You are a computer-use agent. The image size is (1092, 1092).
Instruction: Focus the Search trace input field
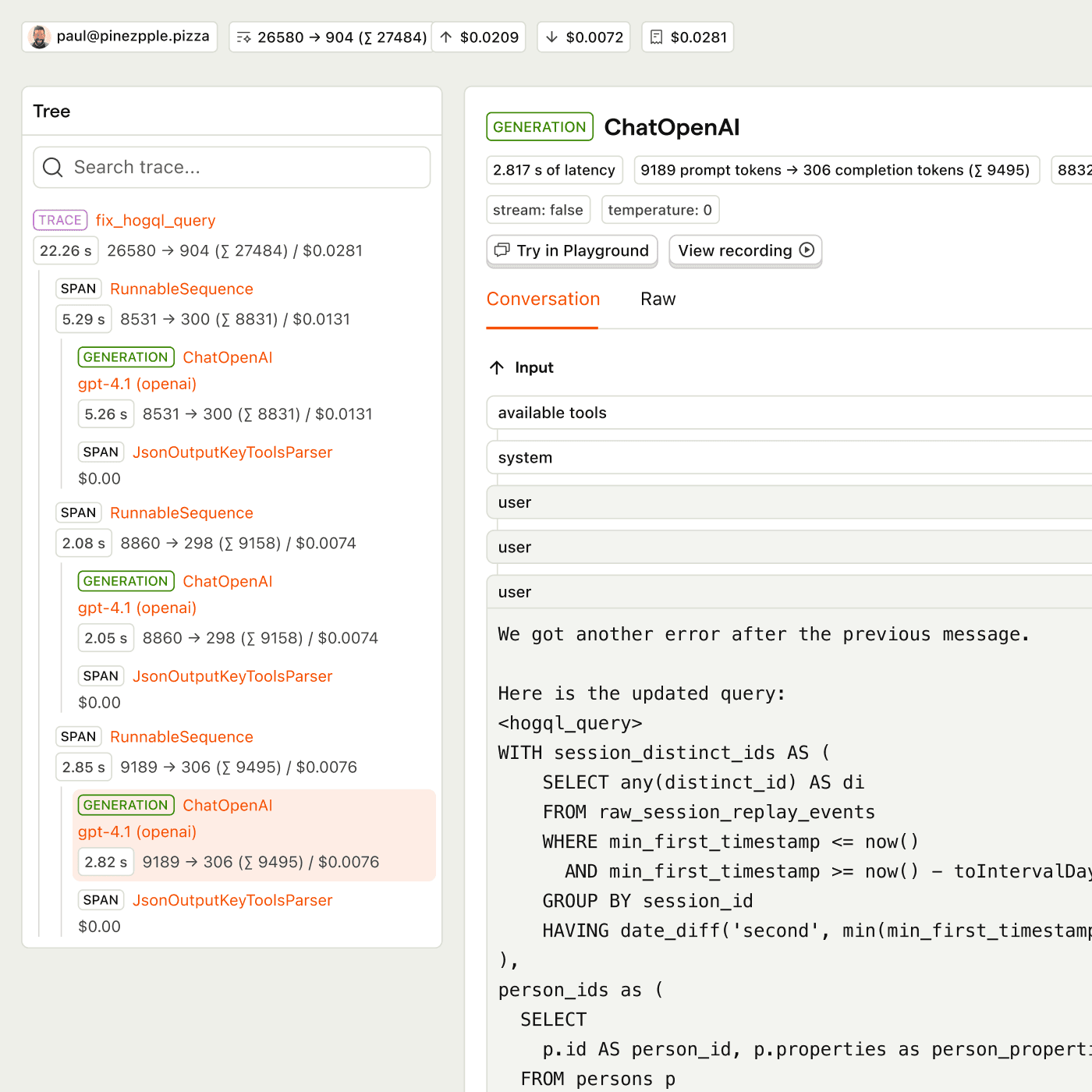tap(232, 168)
